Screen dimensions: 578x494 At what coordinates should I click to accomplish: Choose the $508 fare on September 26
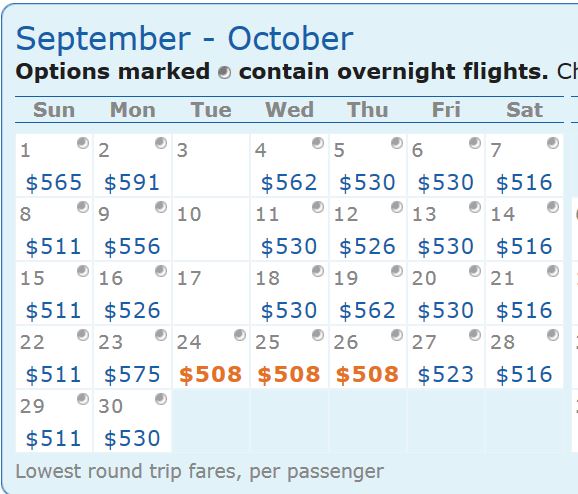pos(367,375)
